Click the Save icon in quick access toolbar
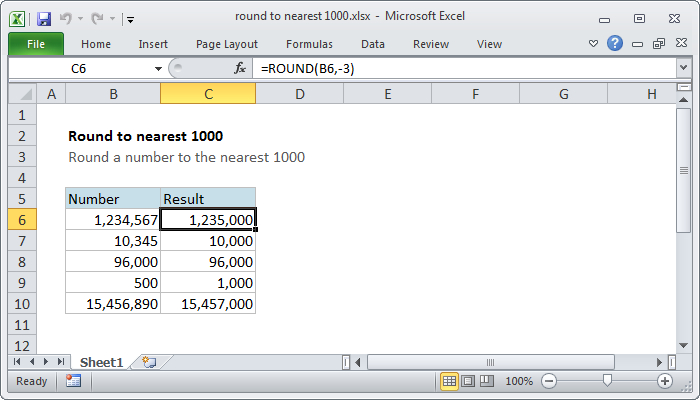Image resolution: width=700 pixels, height=400 pixels. 43,18
